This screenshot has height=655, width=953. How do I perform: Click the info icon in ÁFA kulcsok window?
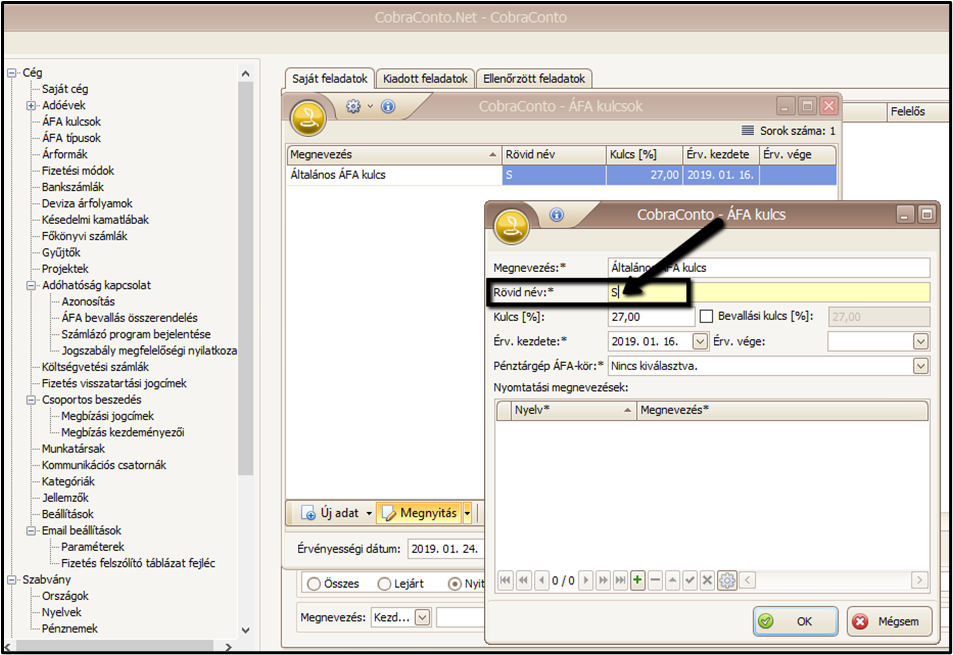click(388, 106)
